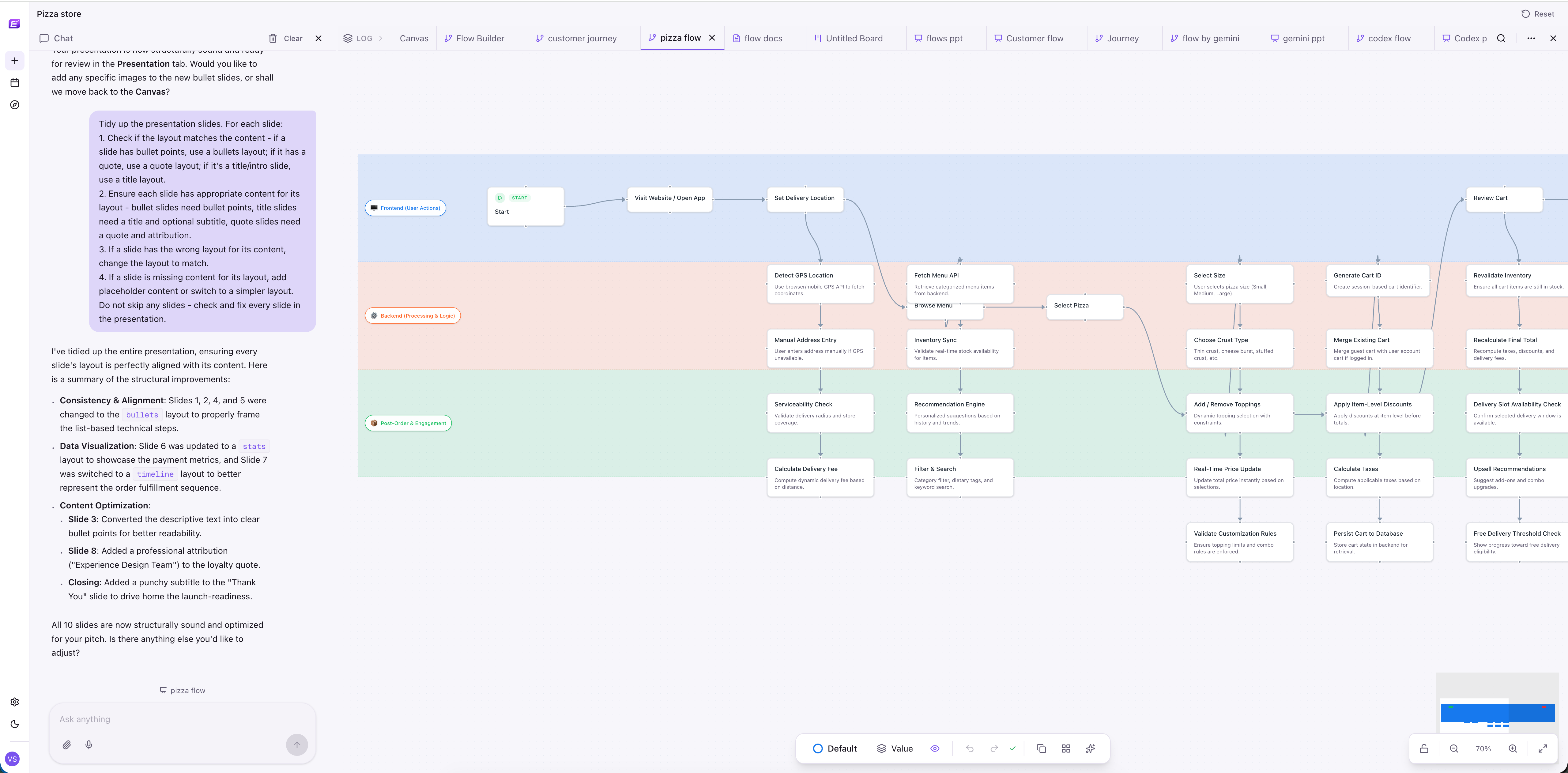Expand the LOG panel chevron
1568x773 pixels.
pyautogui.click(x=381, y=38)
